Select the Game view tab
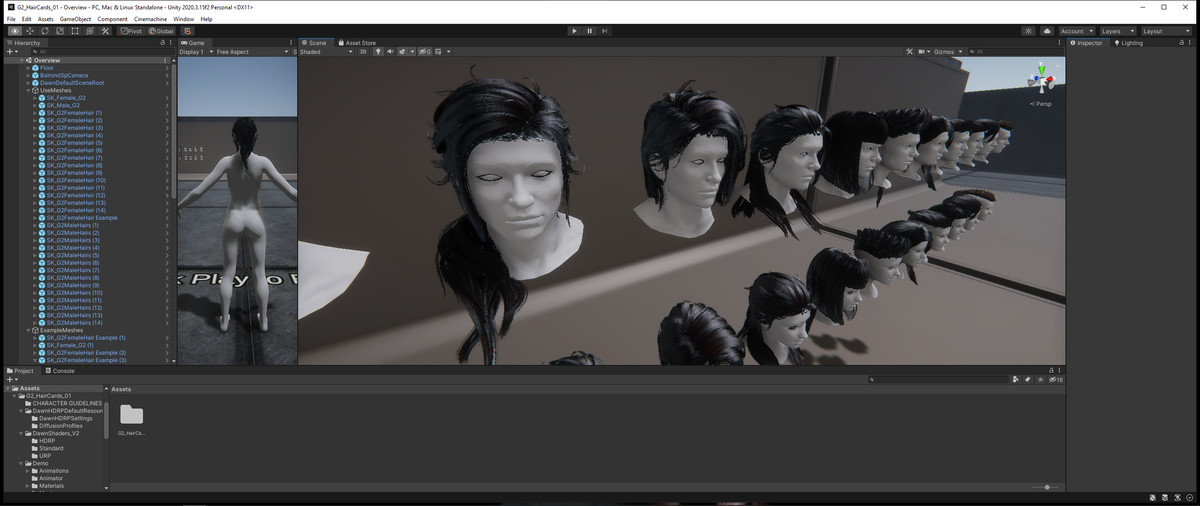Viewport: 1200px width, 506px height. [193, 43]
